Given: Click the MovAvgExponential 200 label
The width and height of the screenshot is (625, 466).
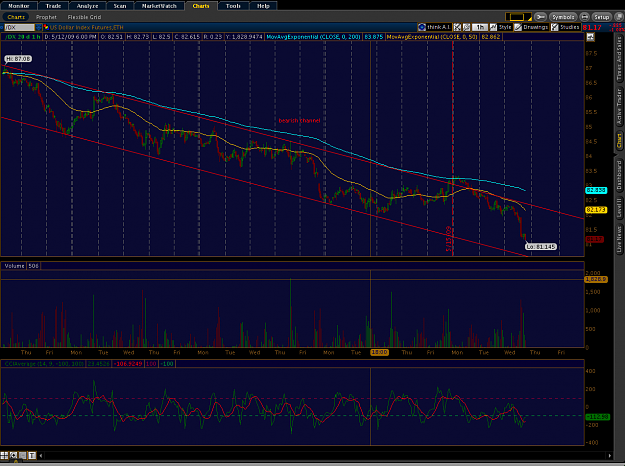Looking at the screenshot, I should (313, 37).
